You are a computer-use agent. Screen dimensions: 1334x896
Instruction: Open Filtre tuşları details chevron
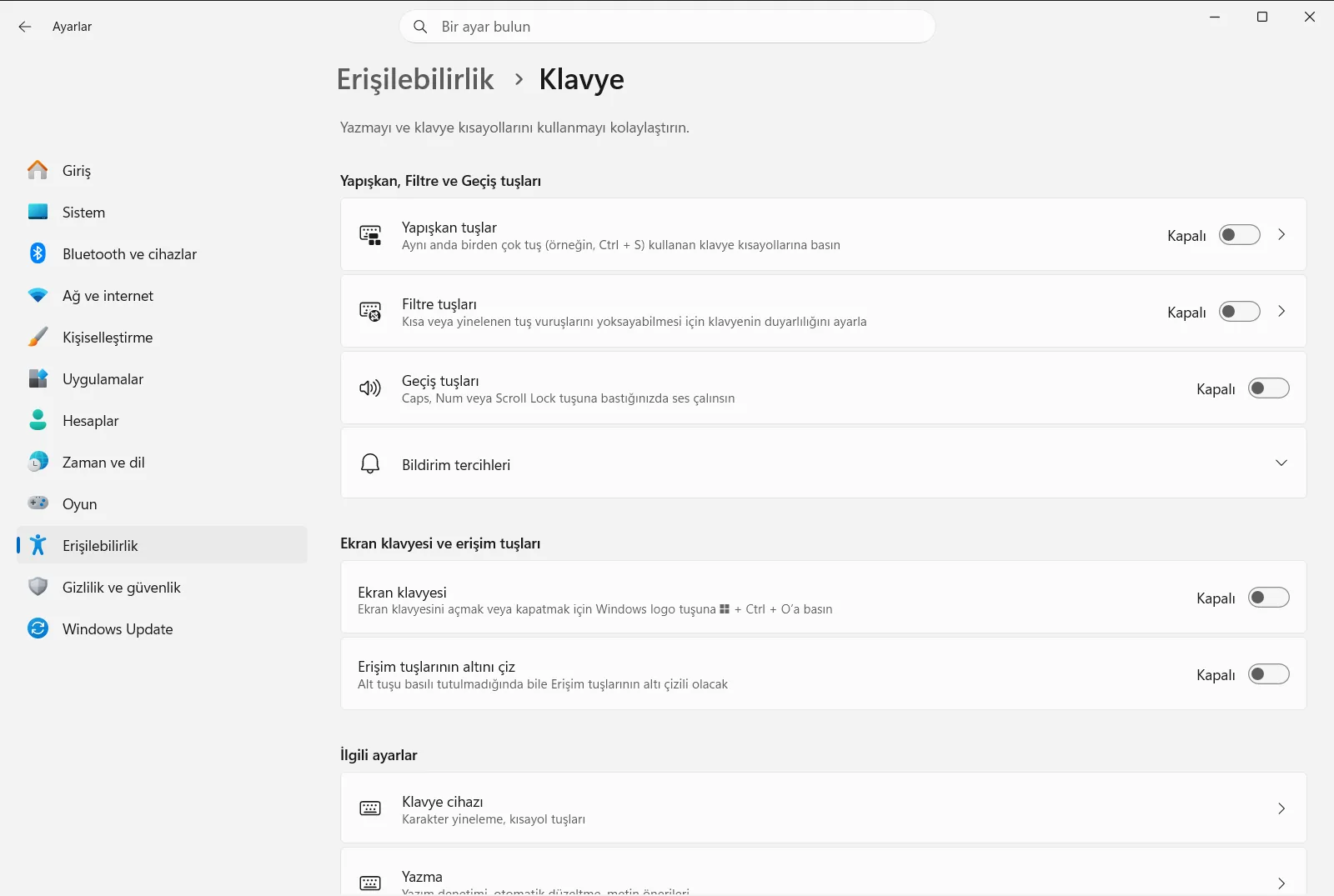click(1281, 312)
